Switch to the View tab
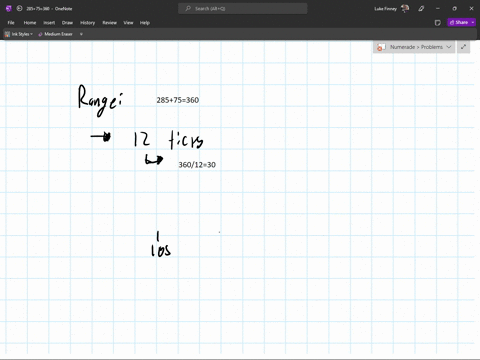The image size is (480, 360). [128, 23]
